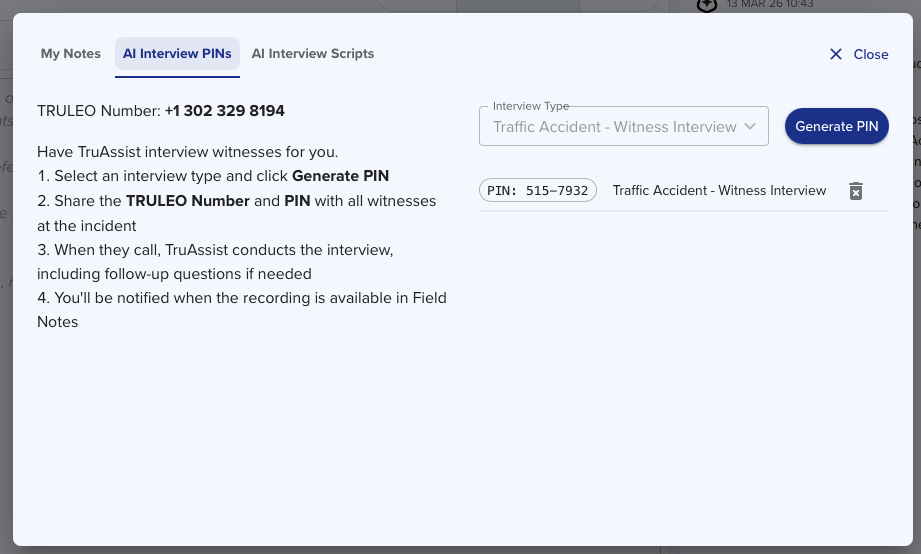The height and width of the screenshot is (554, 921).
Task: Open the AI Interview Scripts tab
Action: click(x=313, y=54)
